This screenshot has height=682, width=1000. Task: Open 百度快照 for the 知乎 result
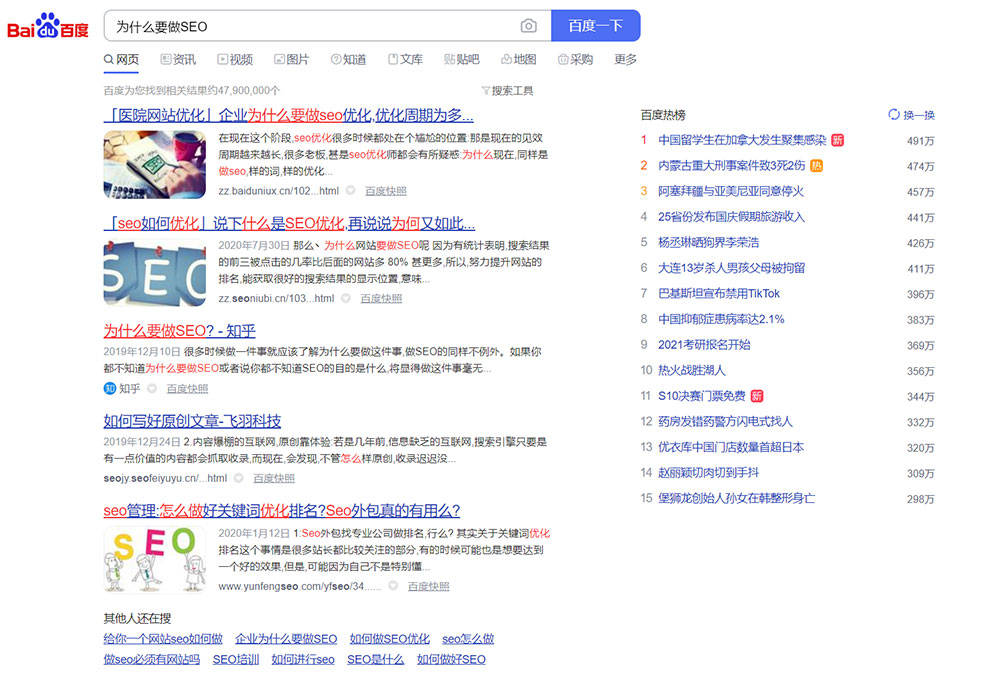(x=188, y=389)
